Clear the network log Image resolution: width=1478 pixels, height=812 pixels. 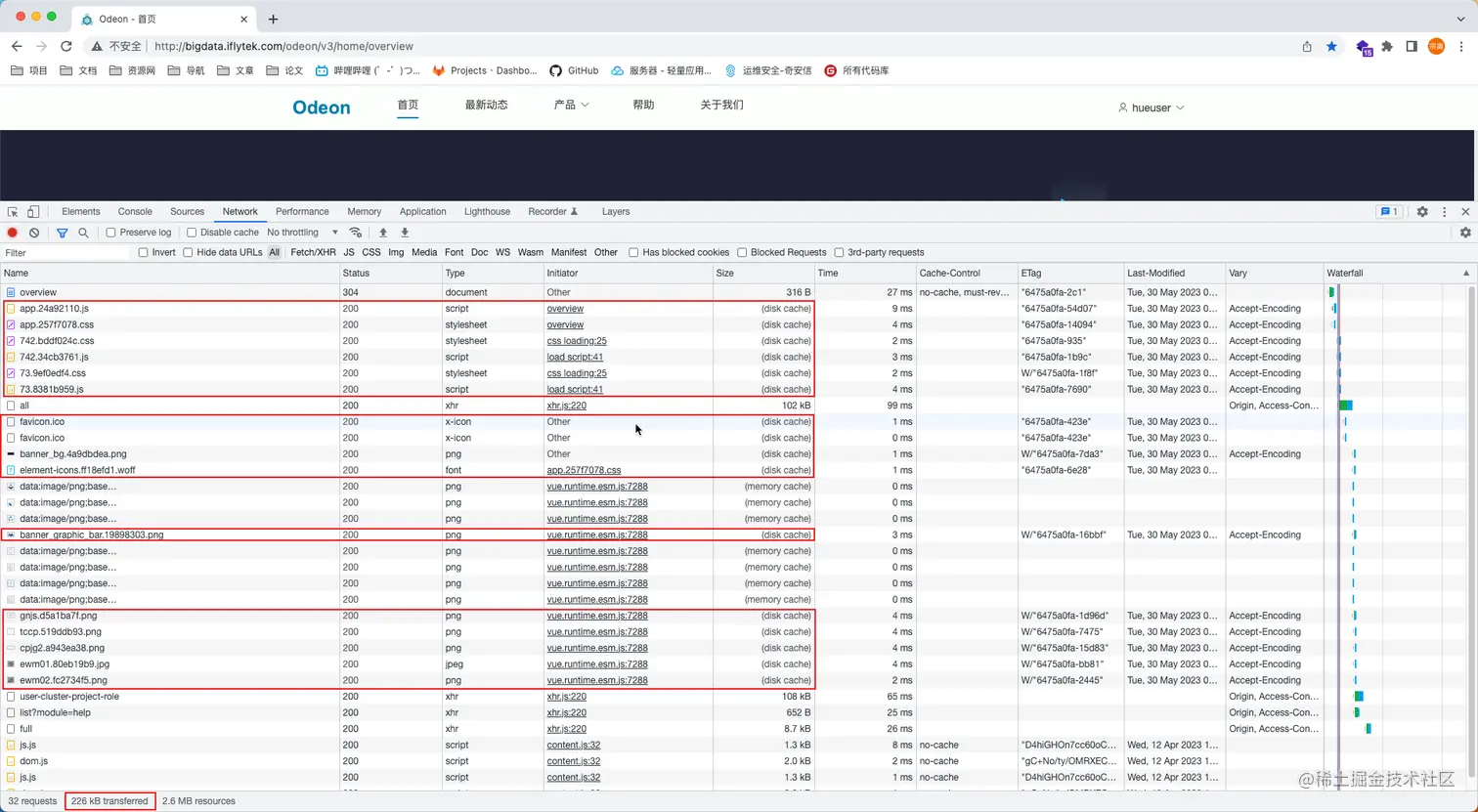34,233
